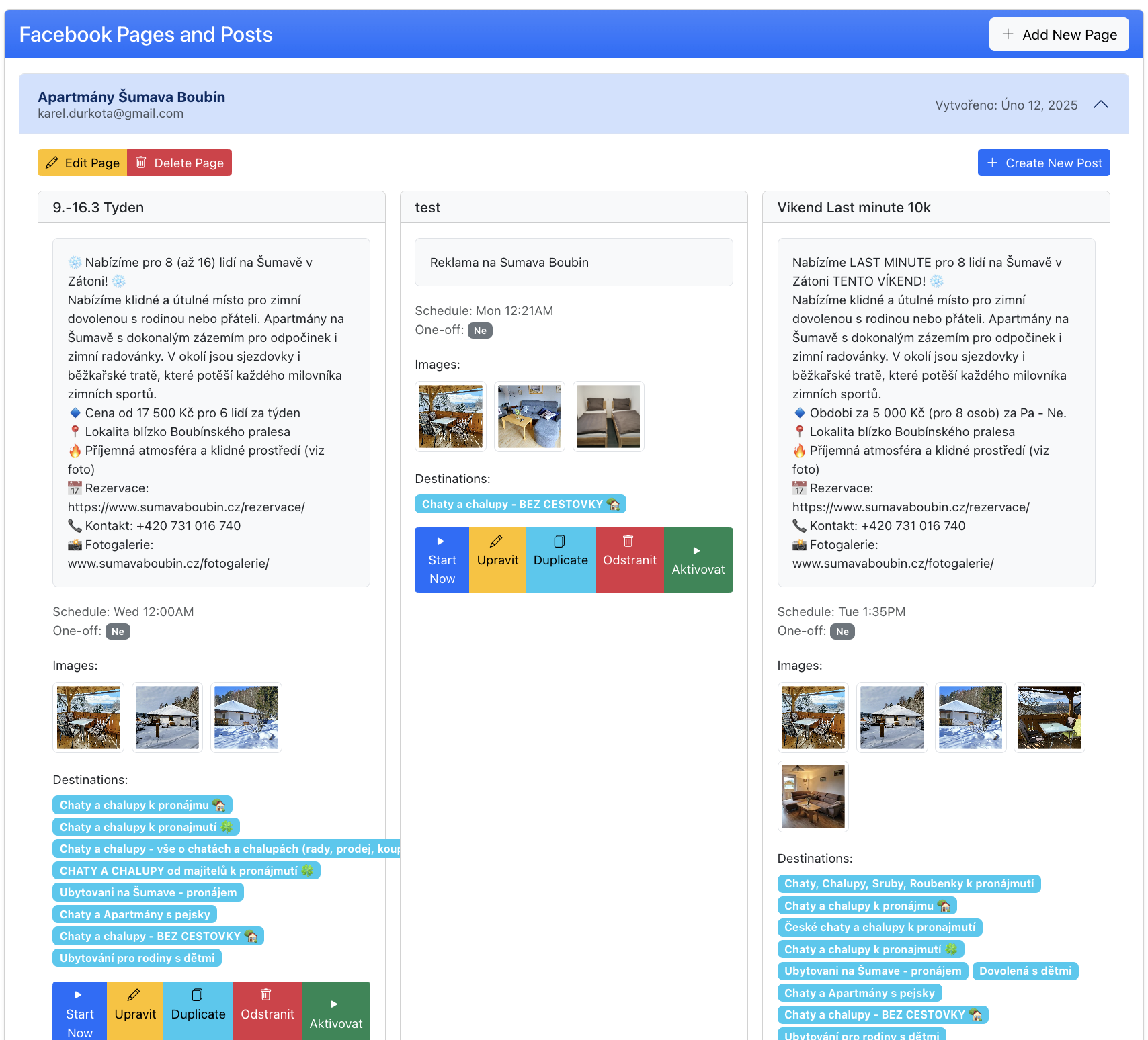Image resolution: width=1148 pixels, height=1040 pixels.
Task: Open the corner sofa thumbnail in Vikend Last minute
Action: pyautogui.click(x=813, y=796)
